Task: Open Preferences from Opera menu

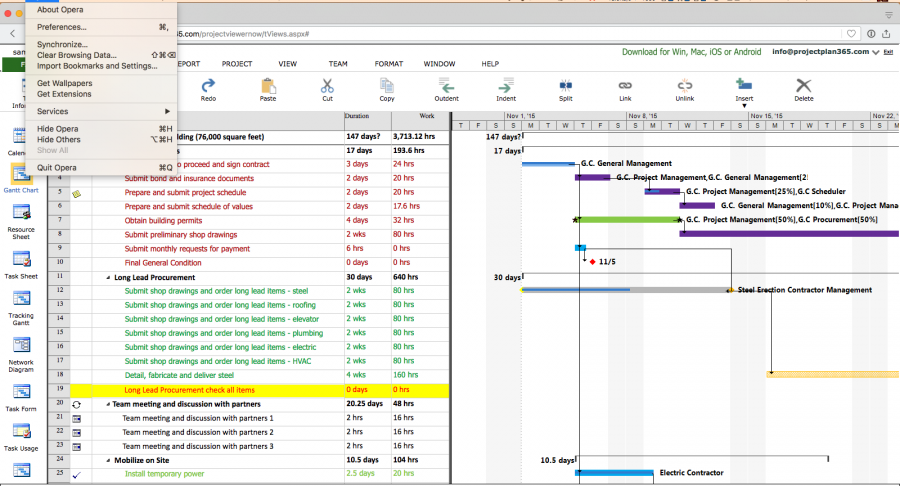Action: point(101,27)
